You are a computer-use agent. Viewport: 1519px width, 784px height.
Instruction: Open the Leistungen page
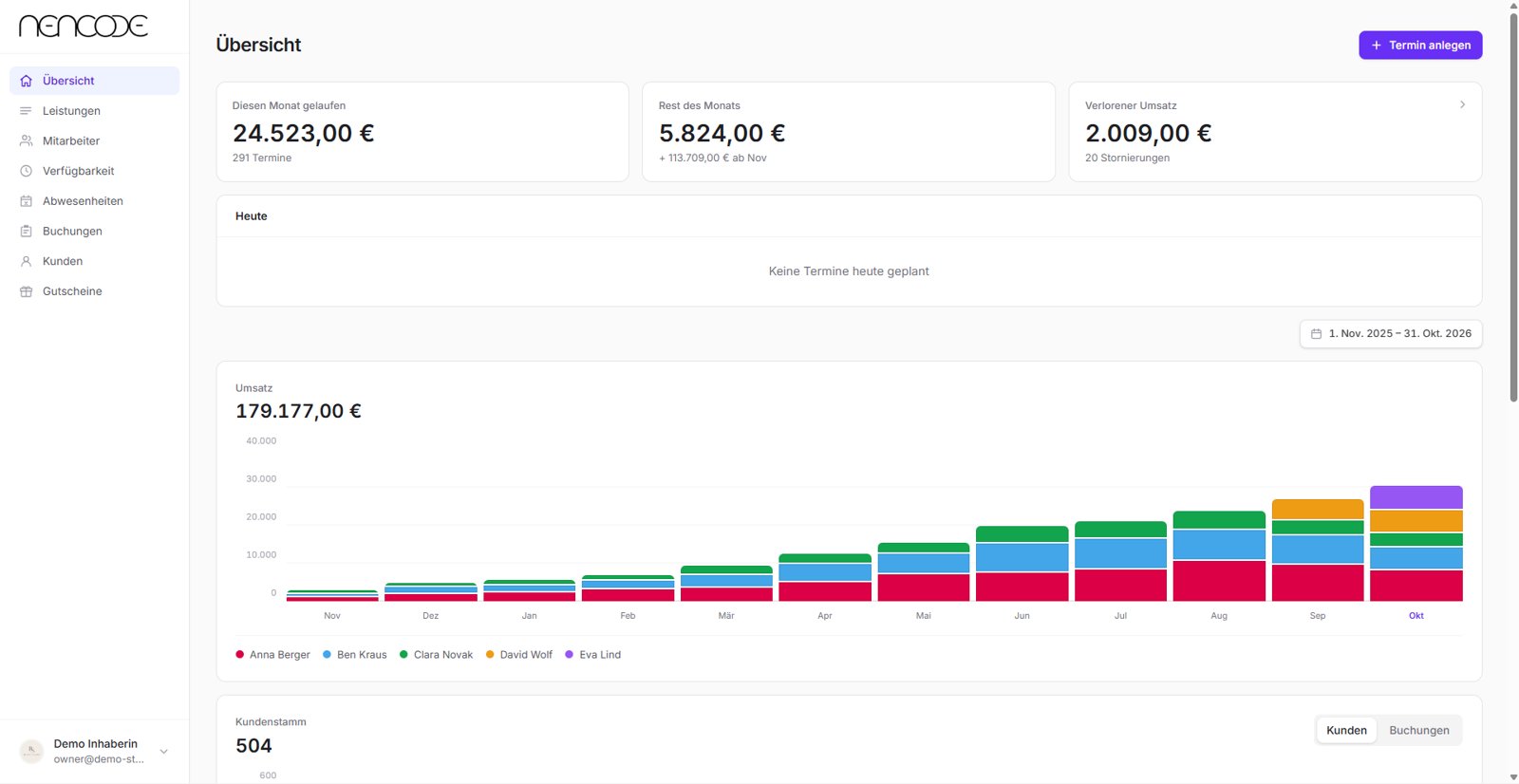(x=94, y=111)
